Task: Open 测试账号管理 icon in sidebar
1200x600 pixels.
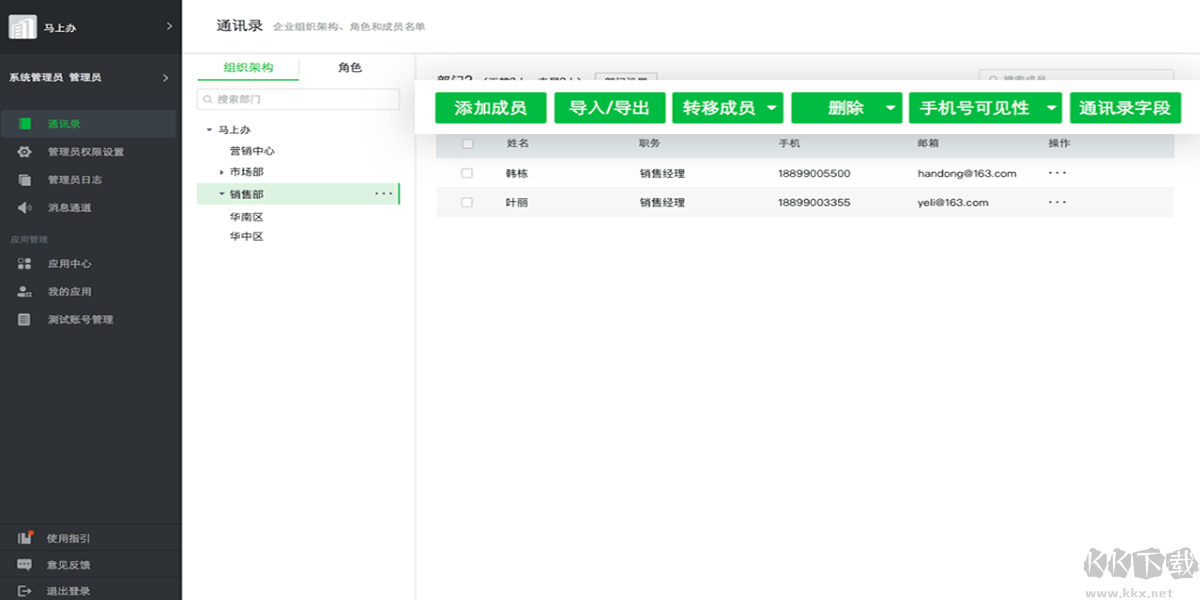Action: click(x=25, y=320)
